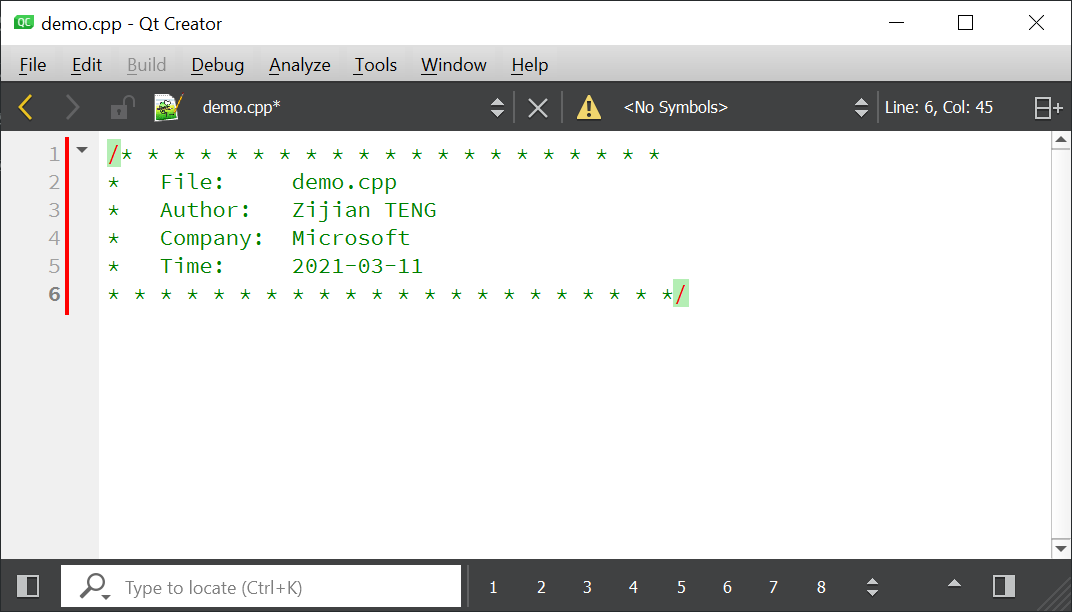Open the File menu

coord(33,65)
